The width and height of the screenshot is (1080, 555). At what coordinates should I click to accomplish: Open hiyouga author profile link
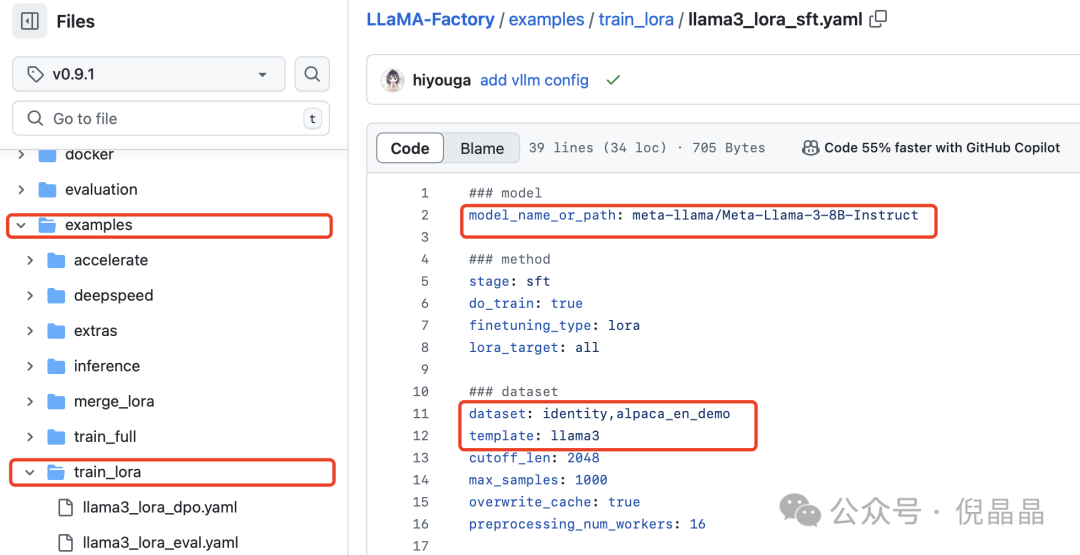[442, 81]
